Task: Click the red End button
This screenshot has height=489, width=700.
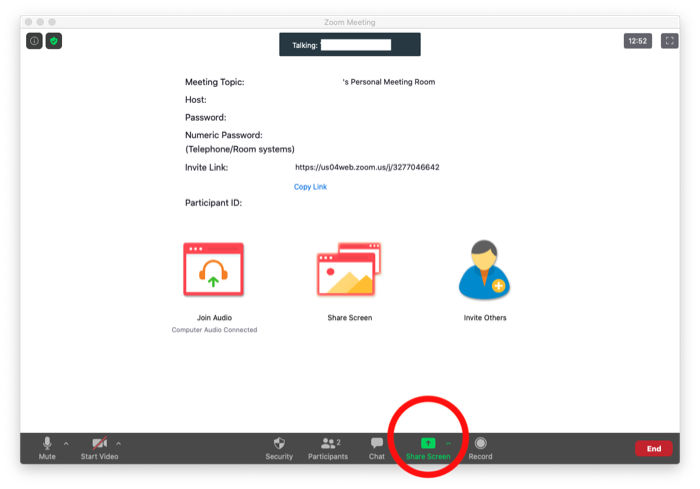Action: pyautogui.click(x=654, y=449)
